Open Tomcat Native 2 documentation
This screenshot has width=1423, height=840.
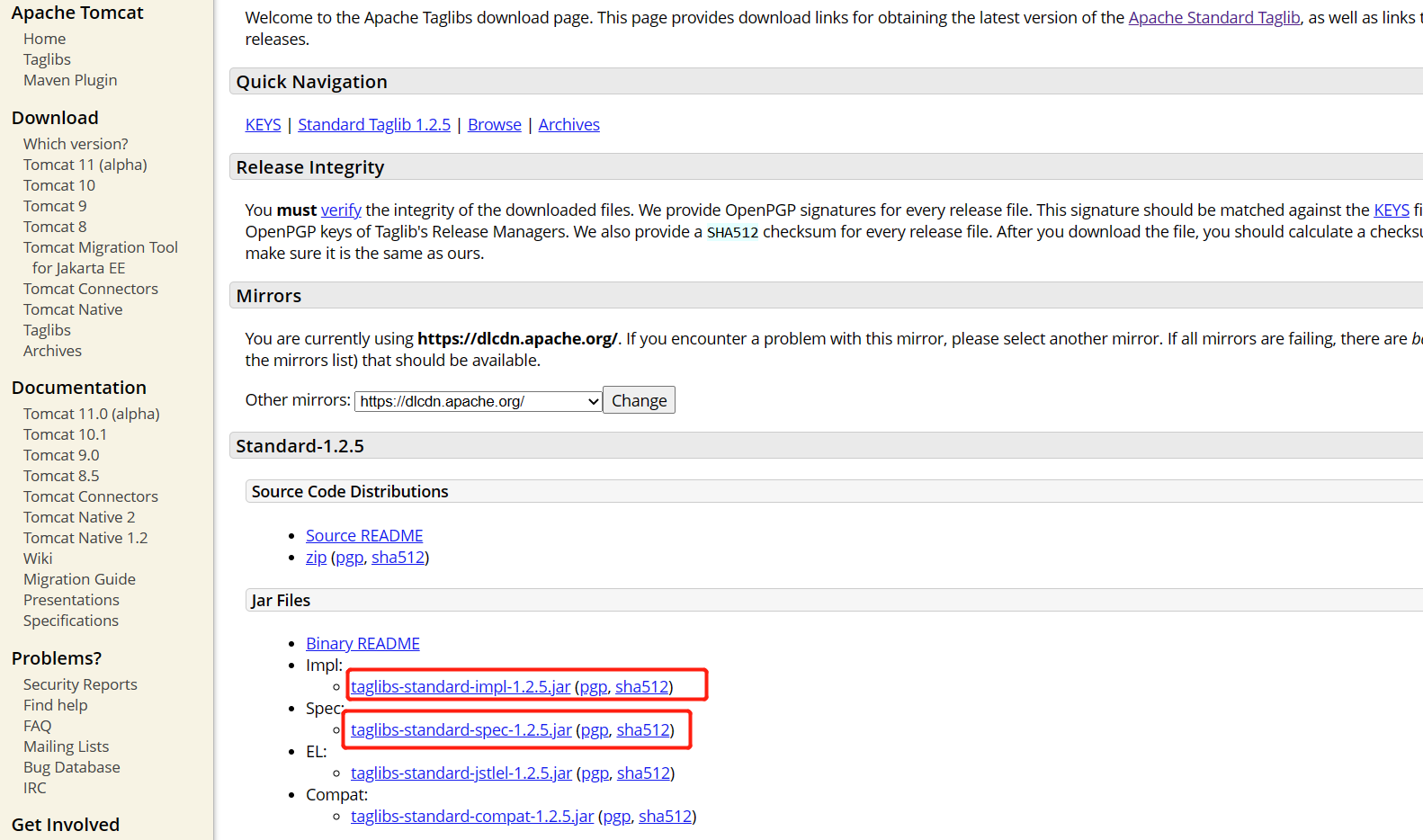tap(79, 517)
